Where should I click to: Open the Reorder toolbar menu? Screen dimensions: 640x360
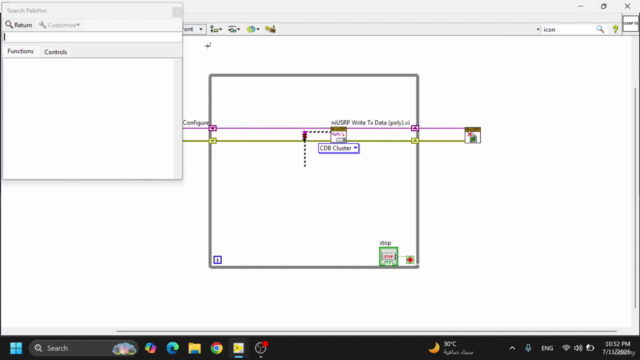tap(253, 29)
